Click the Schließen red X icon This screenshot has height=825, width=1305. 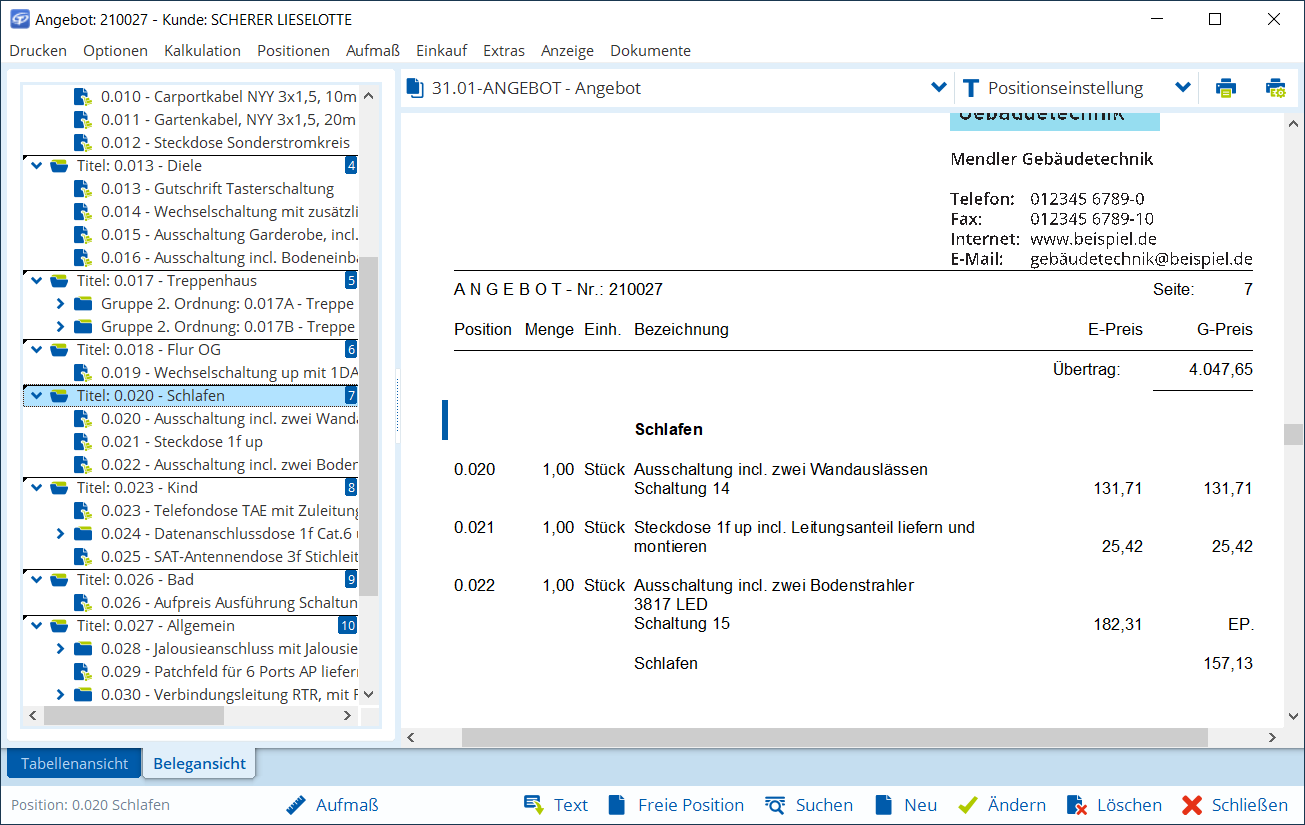(1191, 805)
